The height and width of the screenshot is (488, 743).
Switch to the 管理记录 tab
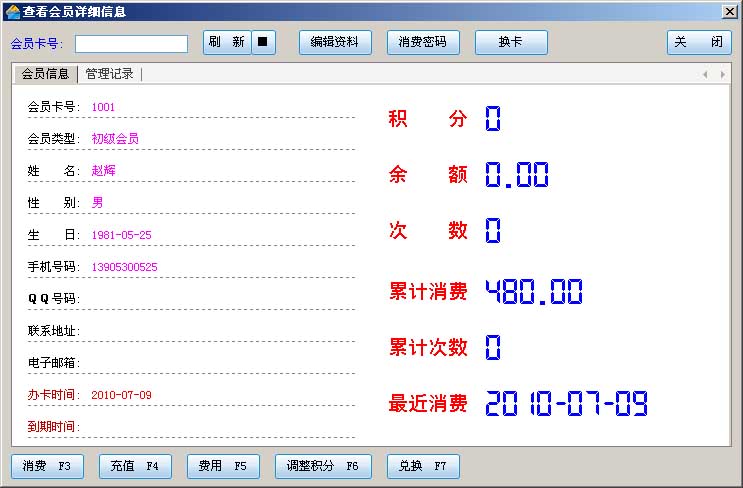point(109,74)
